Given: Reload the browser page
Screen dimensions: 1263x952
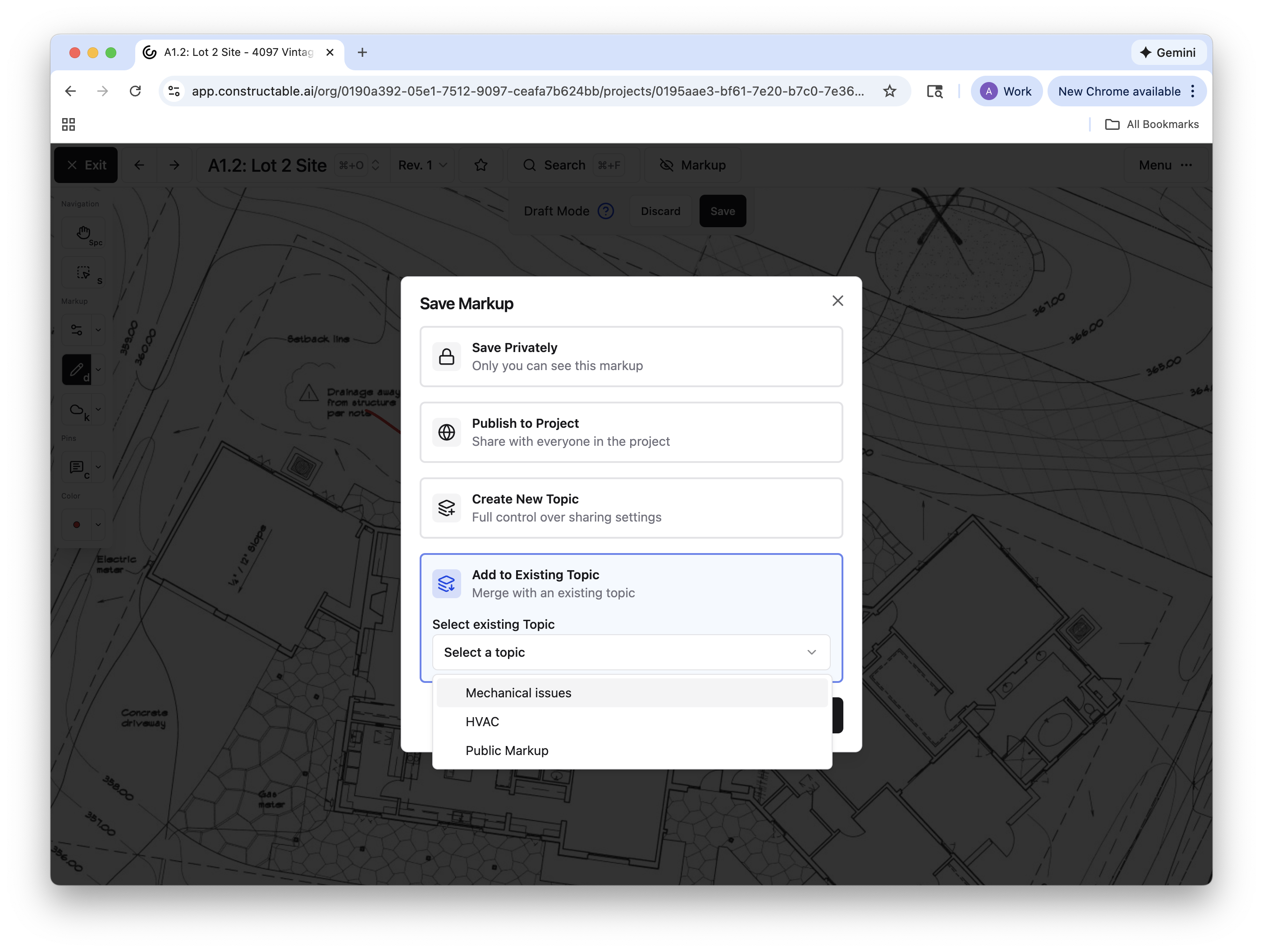Looking at the screenshot, I should click(135, 92).
